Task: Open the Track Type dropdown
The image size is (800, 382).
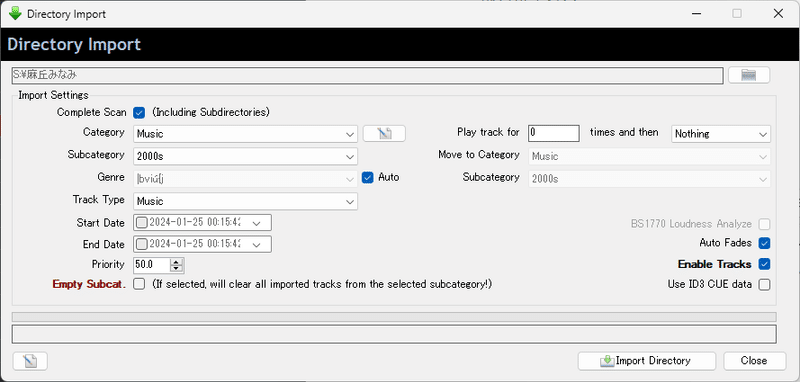Action: point(245,201)
